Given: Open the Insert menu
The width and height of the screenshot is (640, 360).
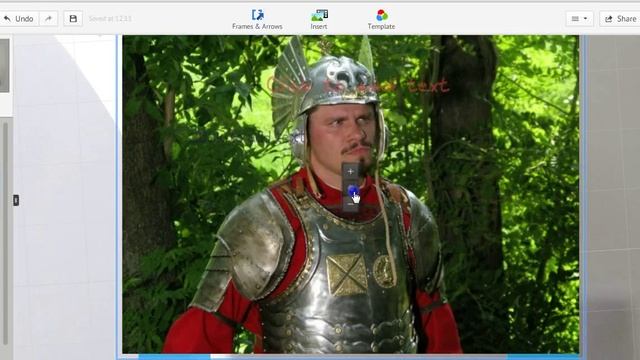Looking at the screenshot, I should coord(319,20).
